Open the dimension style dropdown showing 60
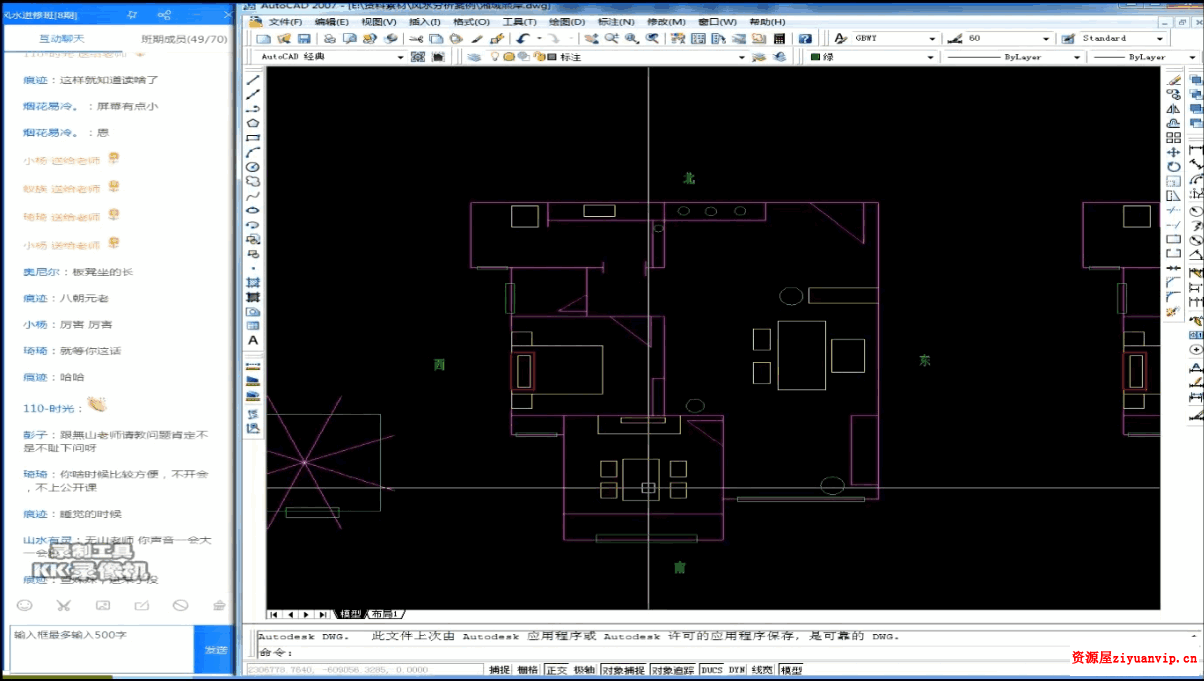The width and height of the screenshot is (1204, 681). (1047, 39)
